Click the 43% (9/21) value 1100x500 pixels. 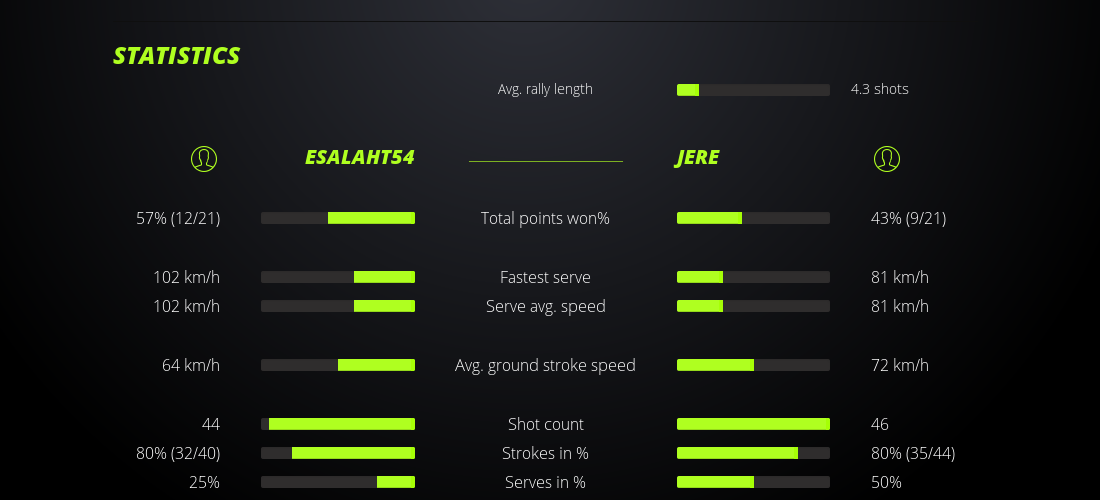click(x=908, y=218)
